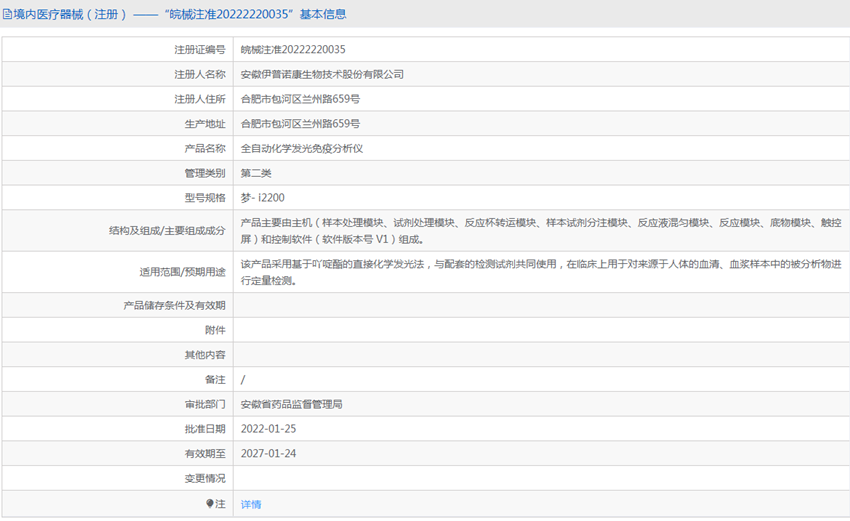The height and width of the screenshot is (521, 850).
Task: Select expiry date 2027-01-24
Action: pos(268,454)
